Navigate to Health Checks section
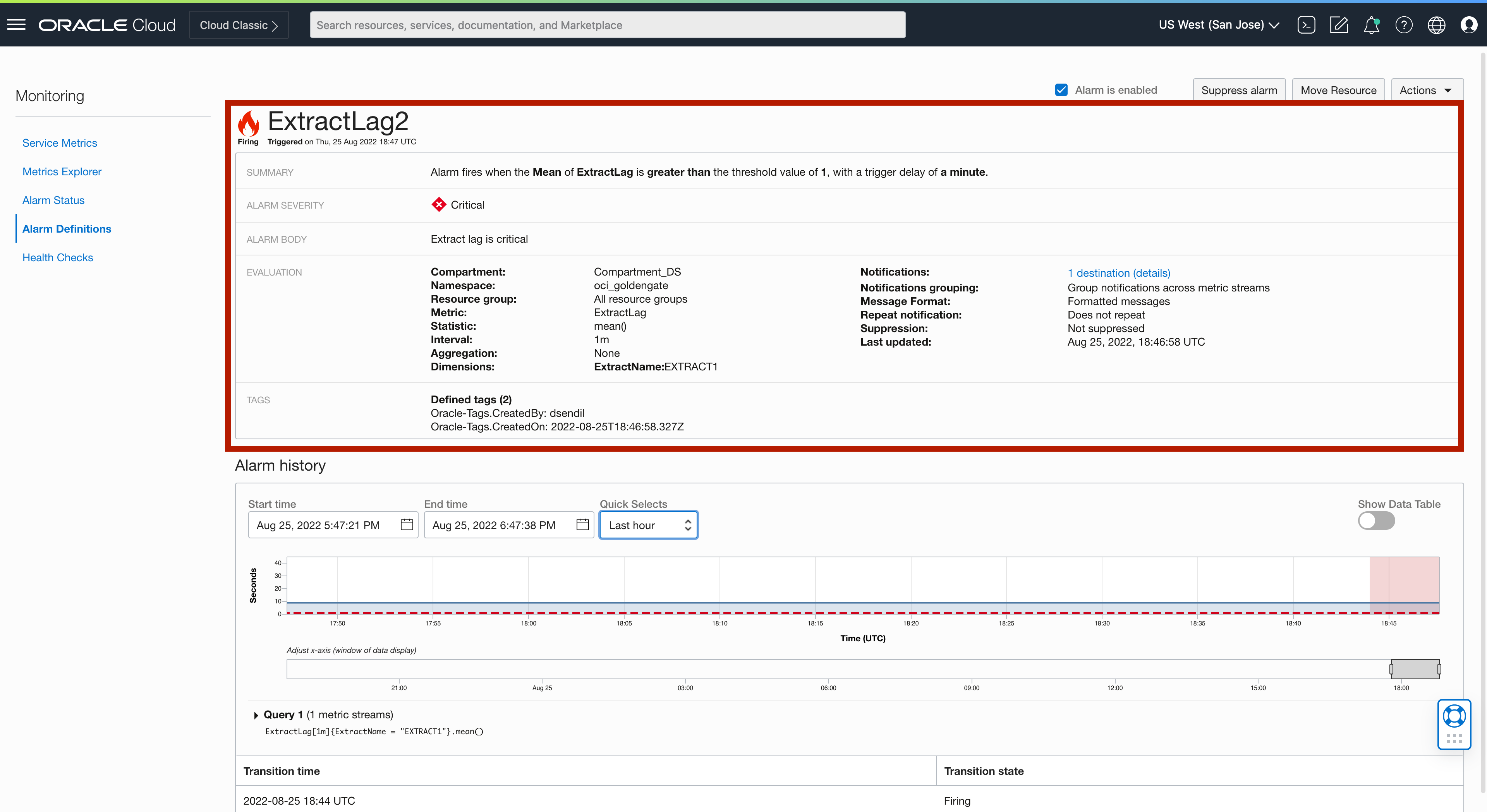1487x812 pixels. click(57, 257)
